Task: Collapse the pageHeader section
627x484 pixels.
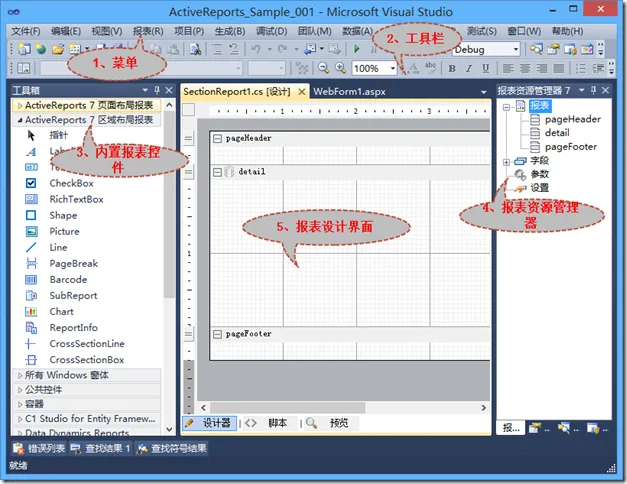Action: 217,138
